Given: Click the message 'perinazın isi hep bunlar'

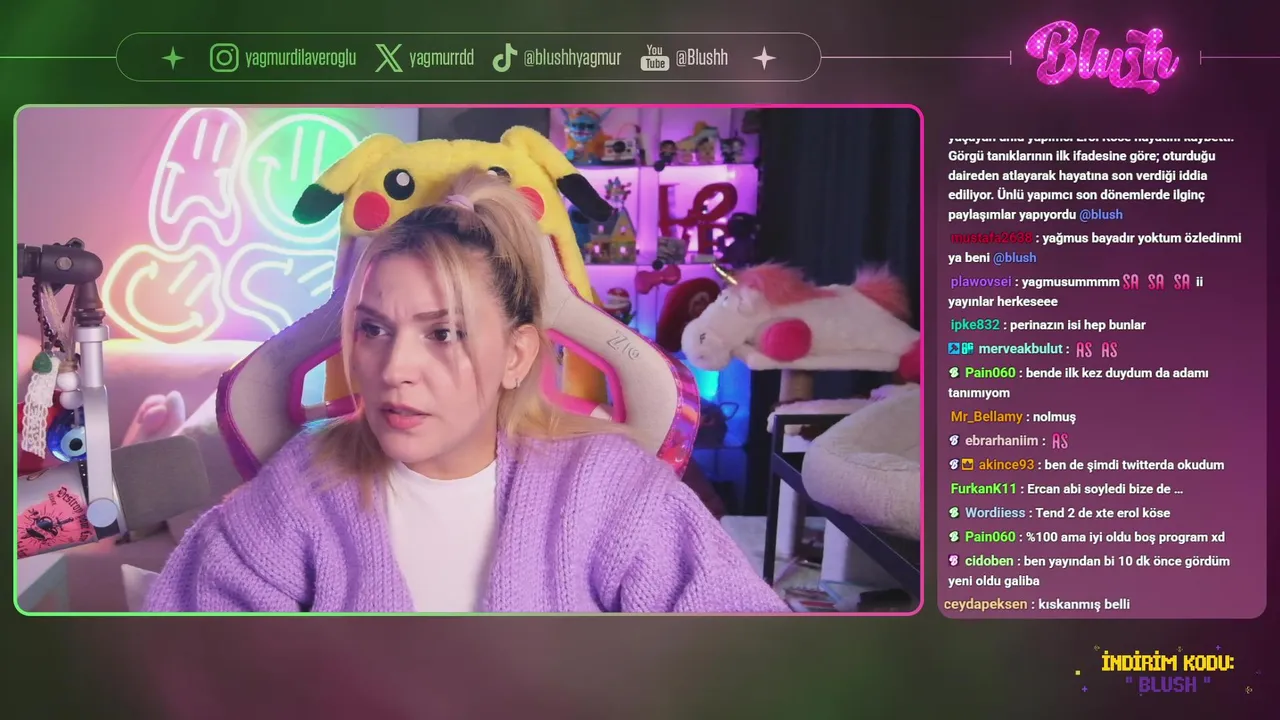Looking at the screenshot, I should (x=1078, y=325).
